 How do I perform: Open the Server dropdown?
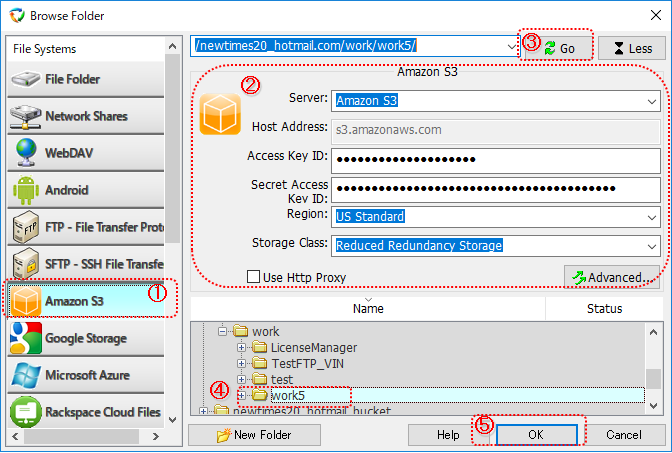[652, 102]
